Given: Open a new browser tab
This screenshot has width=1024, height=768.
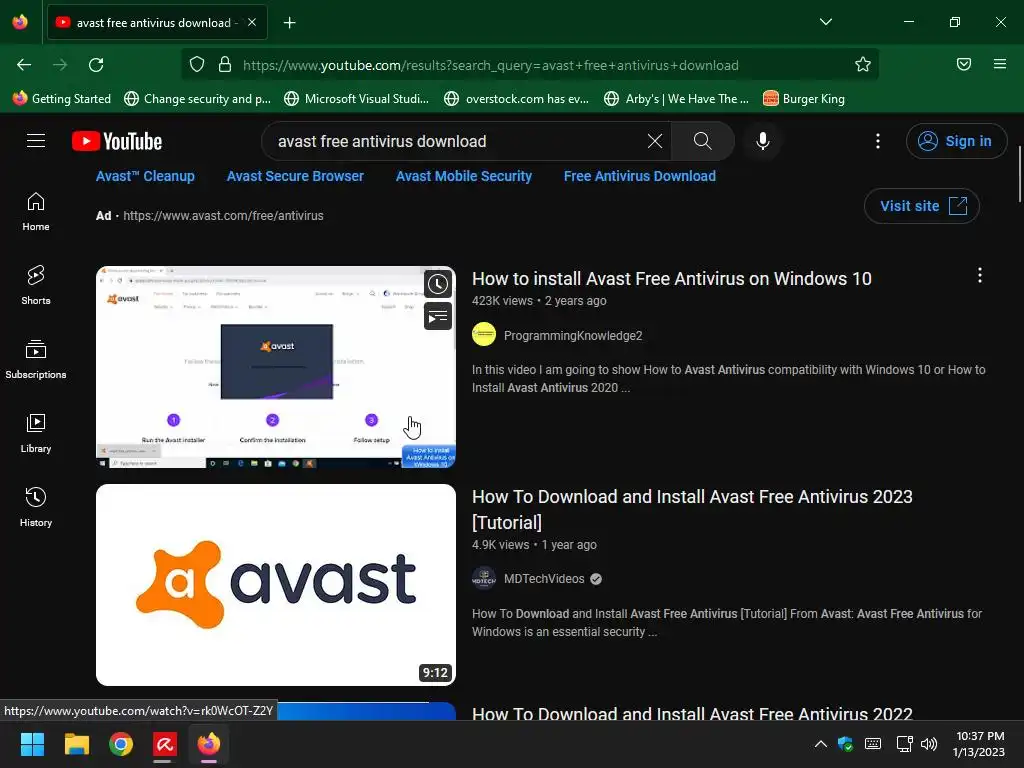Looking at the screenshot, I should 289,23.
